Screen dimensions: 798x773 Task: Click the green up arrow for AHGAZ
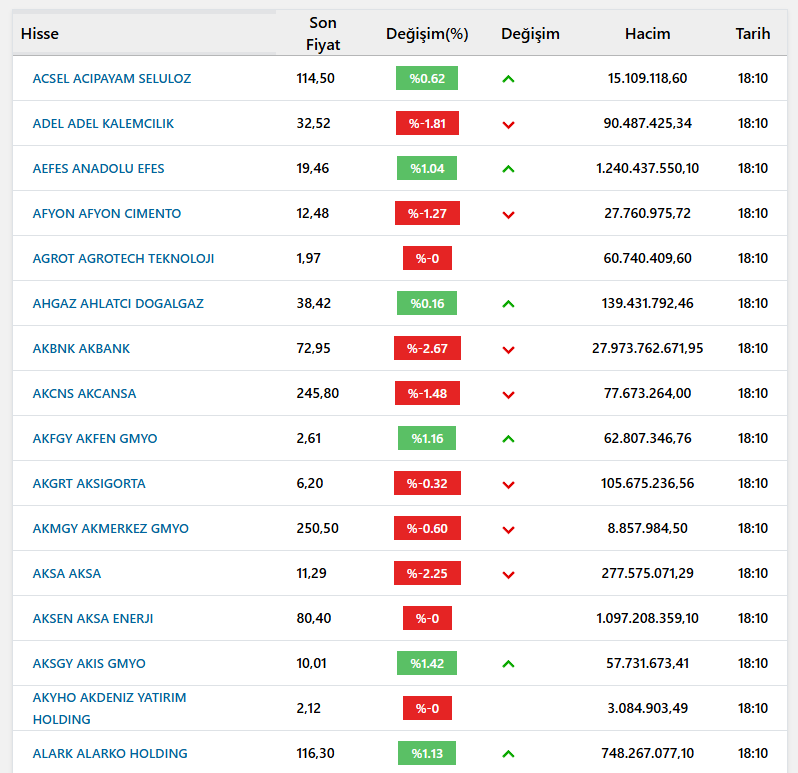click(x=508, y=304)
